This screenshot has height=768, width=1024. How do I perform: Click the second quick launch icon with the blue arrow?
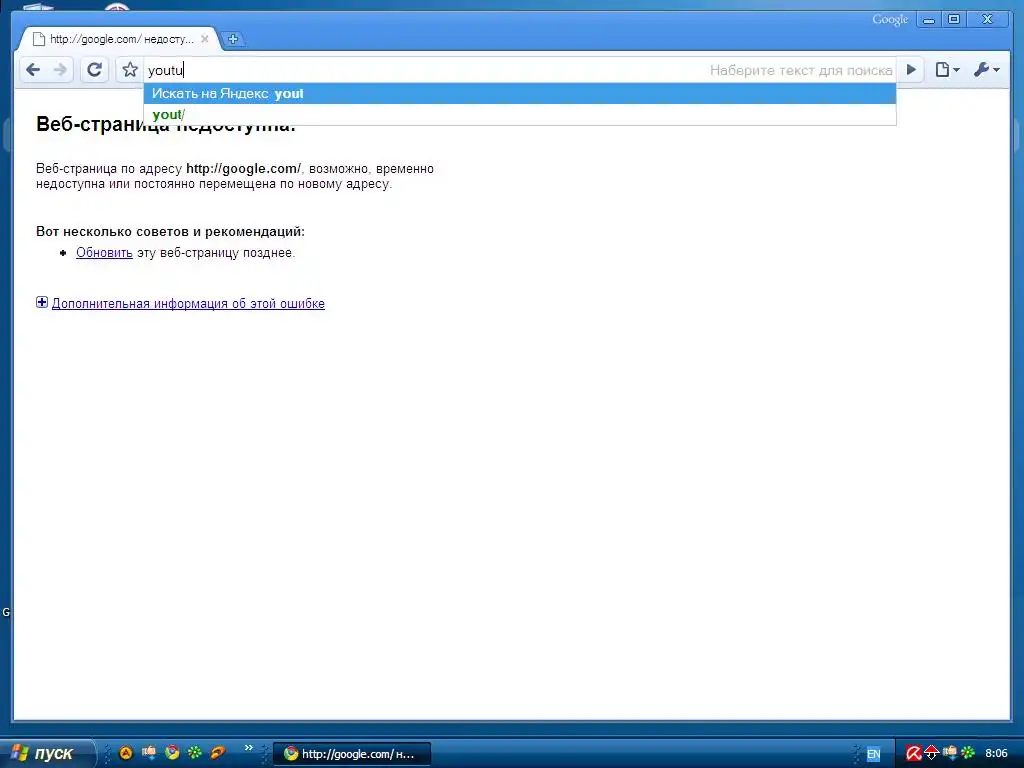(x=149, y=753)
